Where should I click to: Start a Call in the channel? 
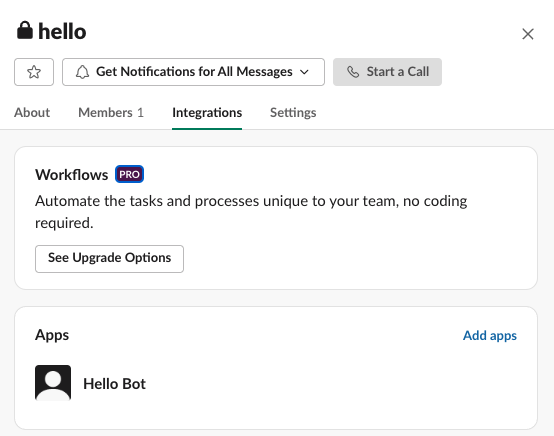(387, 72)
